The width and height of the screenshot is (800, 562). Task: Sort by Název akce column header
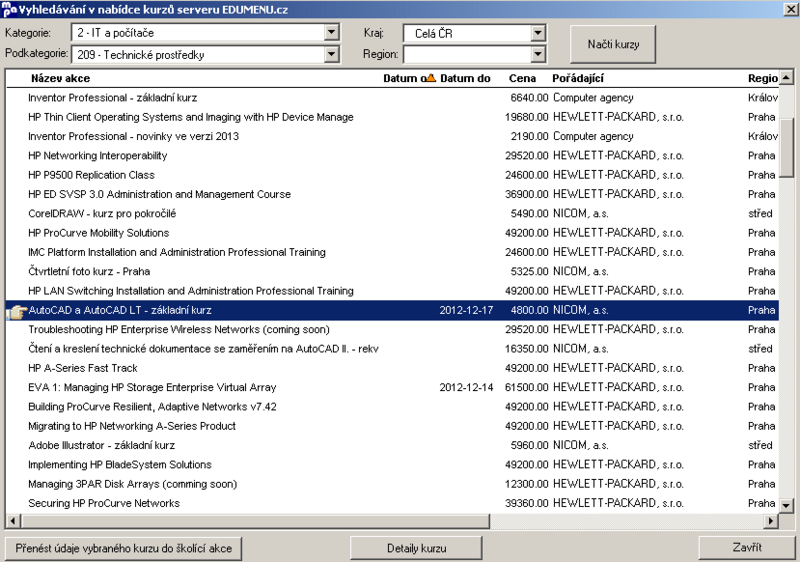[x=60, y=78]
